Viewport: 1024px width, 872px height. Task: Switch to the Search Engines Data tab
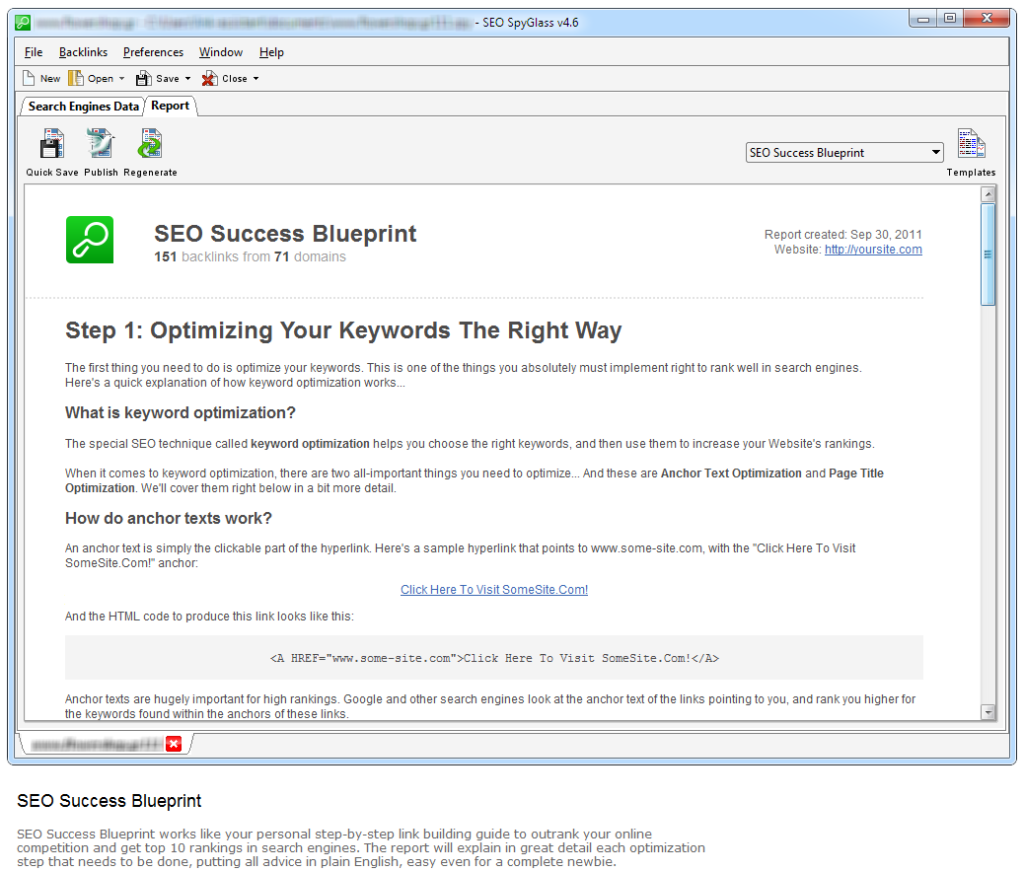click(x=83, y=106)
